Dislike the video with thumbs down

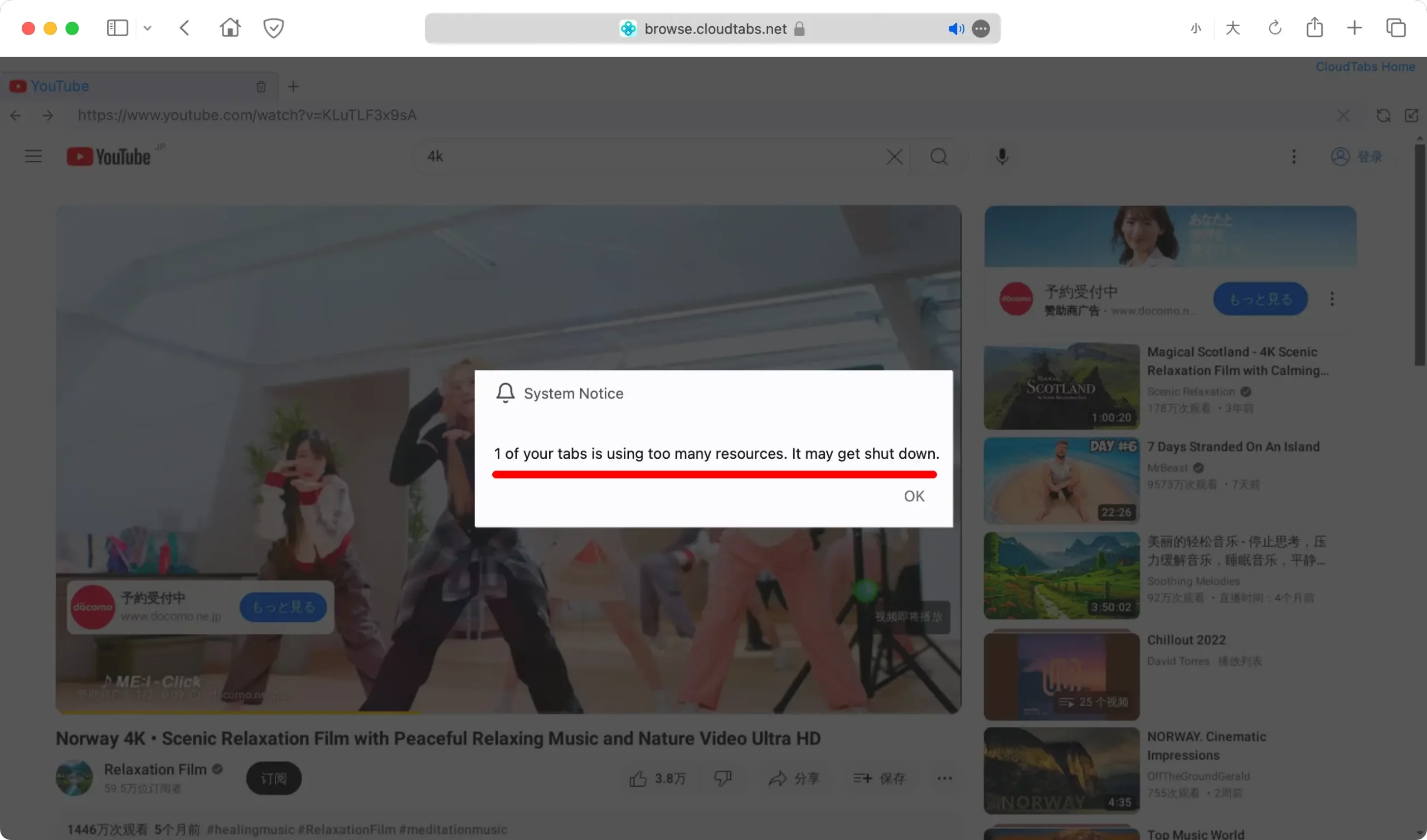click(722, 779)
